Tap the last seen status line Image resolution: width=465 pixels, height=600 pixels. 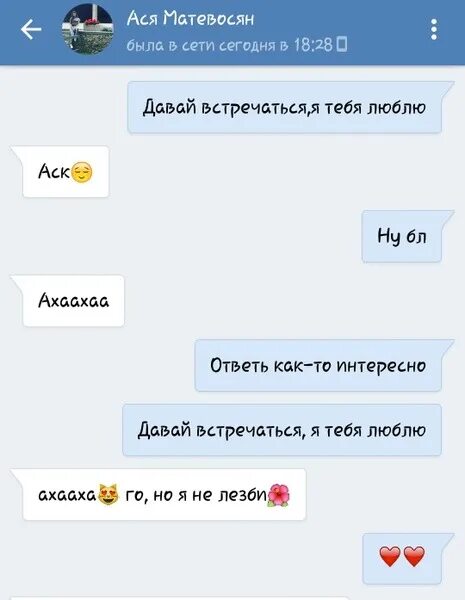click(x=237, y=45)
